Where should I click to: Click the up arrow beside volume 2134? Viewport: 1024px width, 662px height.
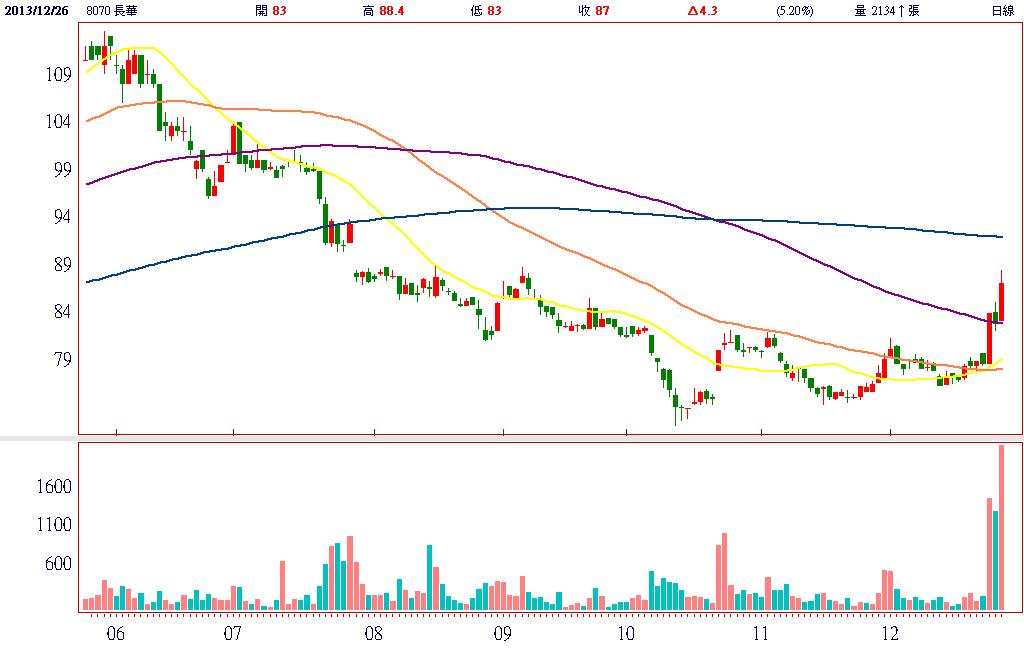coord(901,11)
